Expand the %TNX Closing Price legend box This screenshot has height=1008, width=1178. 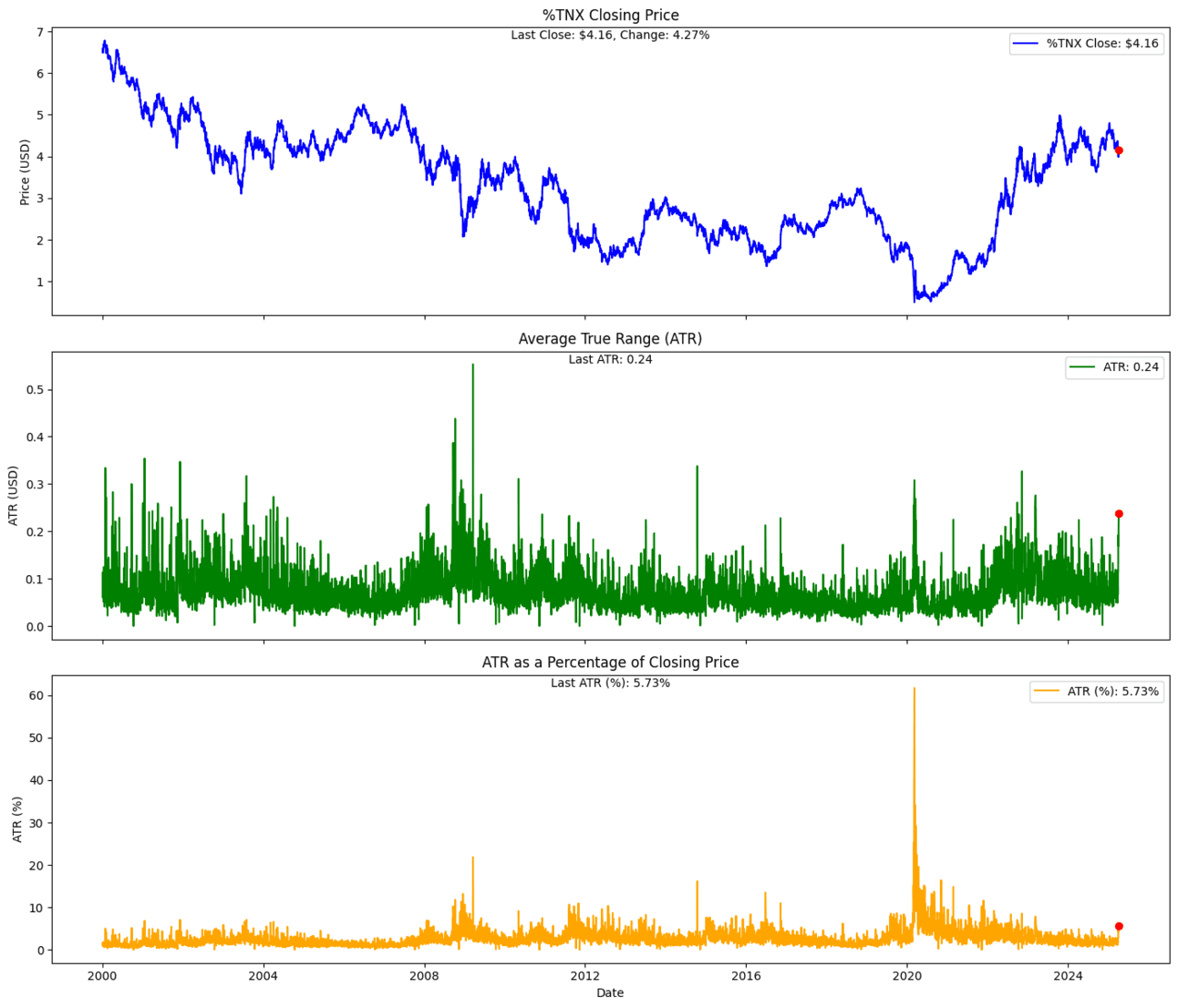tap(1085, 42)
